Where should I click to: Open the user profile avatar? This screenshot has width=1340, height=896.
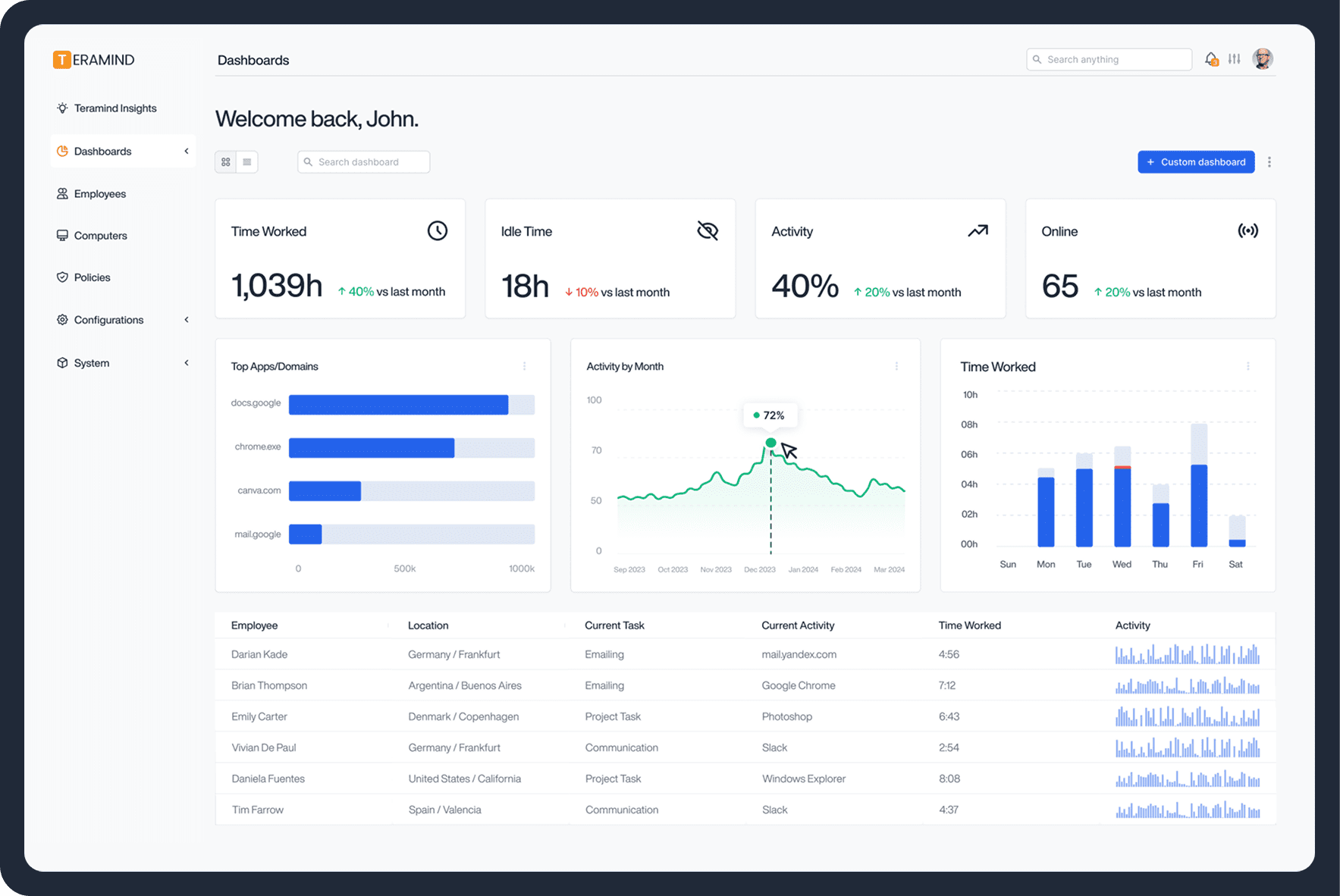[x=1263, y=59]
